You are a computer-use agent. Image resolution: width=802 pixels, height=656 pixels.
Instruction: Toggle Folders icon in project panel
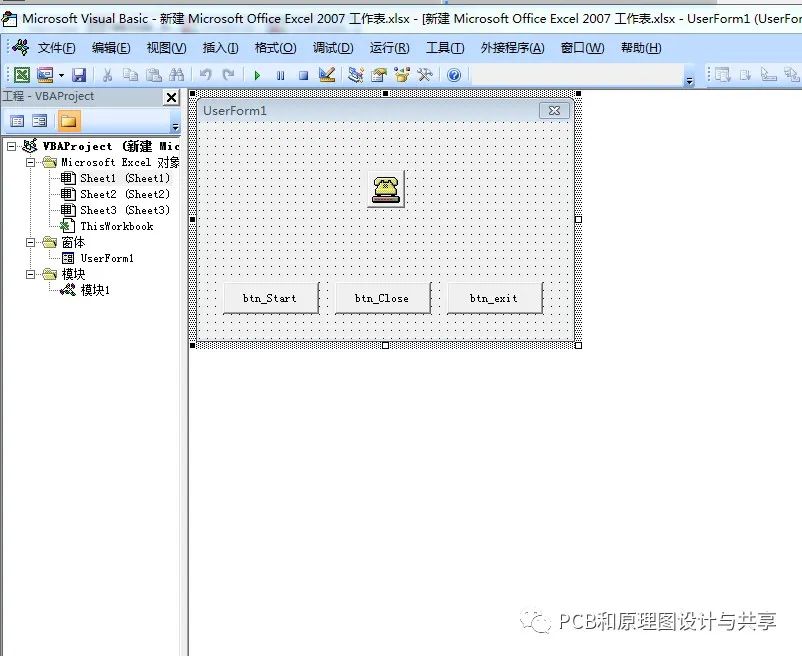pyautogui.click(x=68, y=121)
